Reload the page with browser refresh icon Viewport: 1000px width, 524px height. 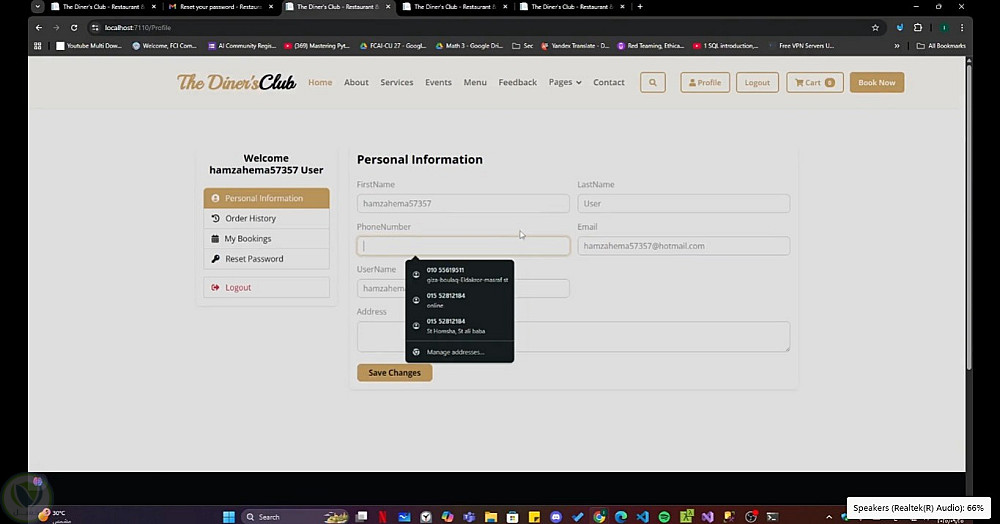pyautogui.click(x=74, y=27)
